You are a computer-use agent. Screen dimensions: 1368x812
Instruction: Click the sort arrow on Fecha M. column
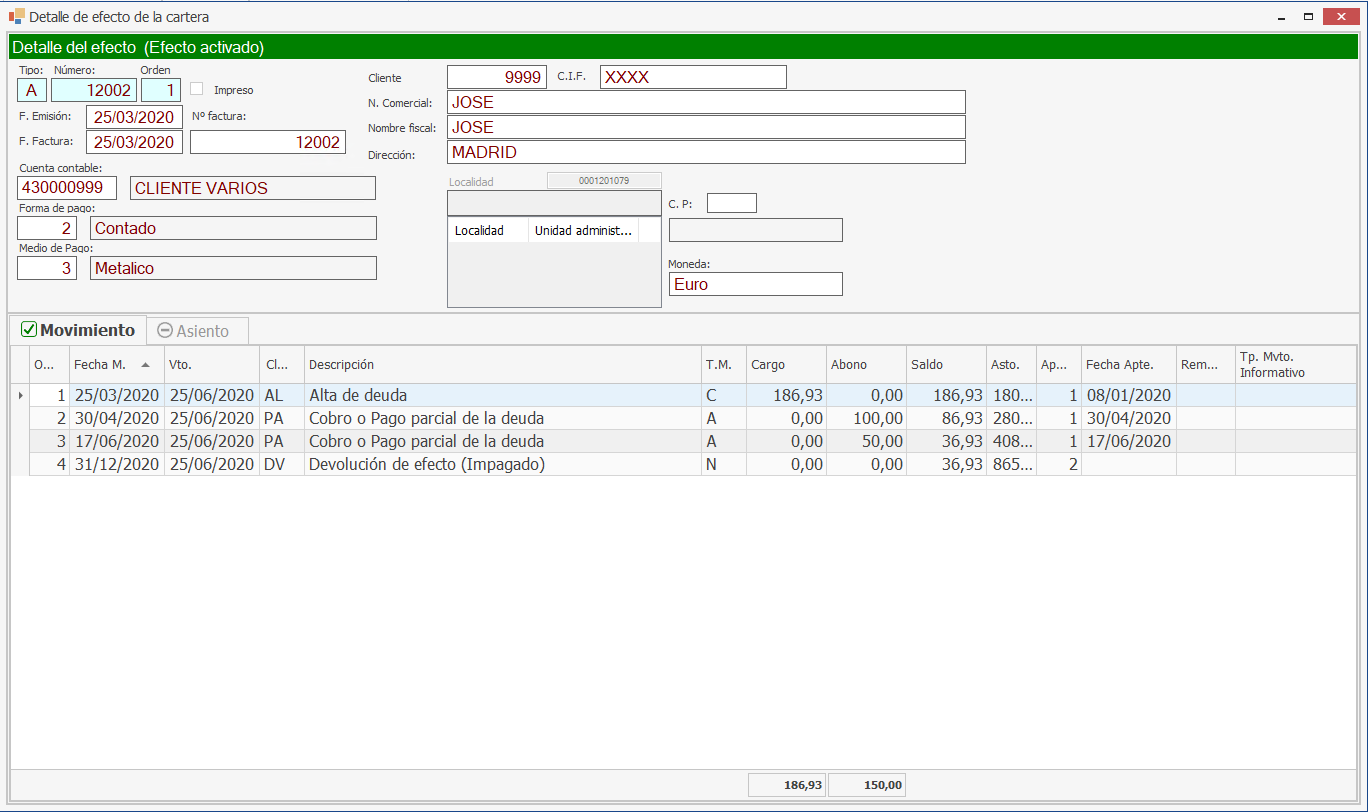point(147,365)
